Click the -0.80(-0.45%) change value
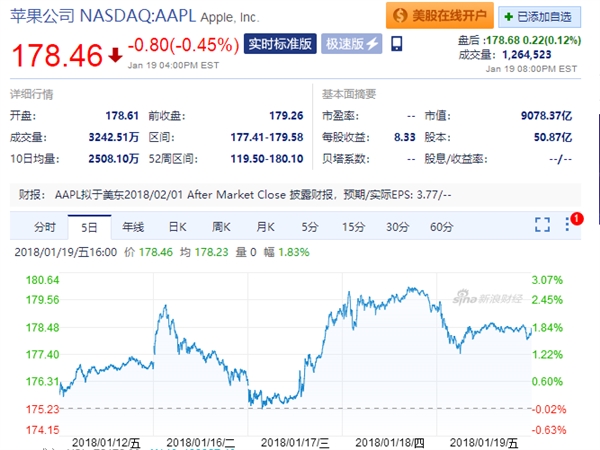Image resolution: width=600 pixels, height=450 pixels. (183, 45)
